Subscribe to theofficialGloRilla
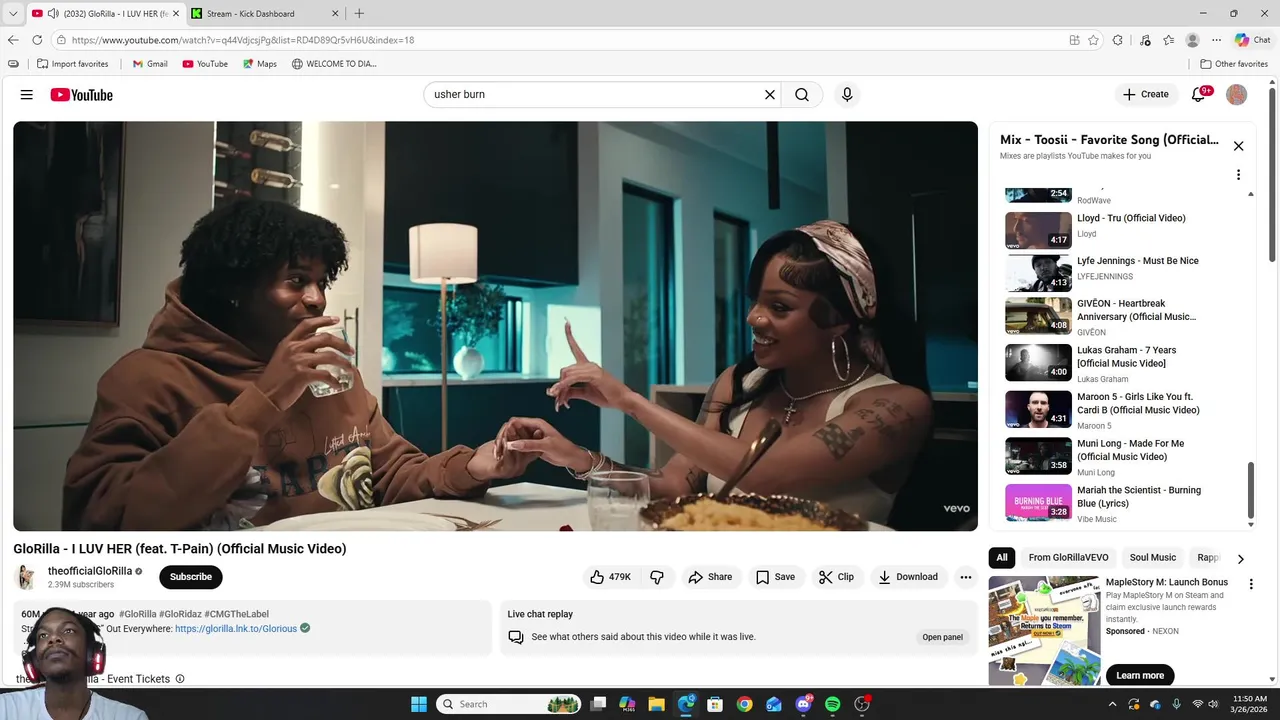Image resolution: width=1280 pixels, height=720 pixels. coord(191,577)
